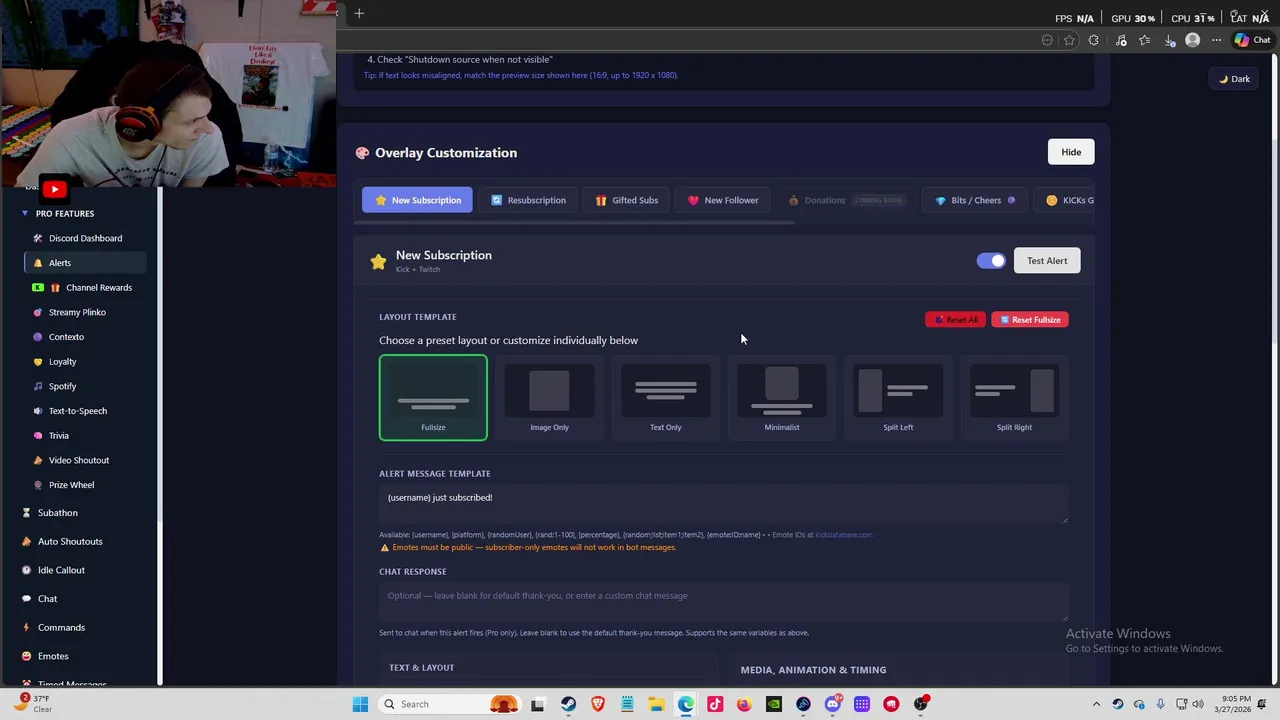
Task: Open the Windows Start menu
Action: click(x=360, y=704)
